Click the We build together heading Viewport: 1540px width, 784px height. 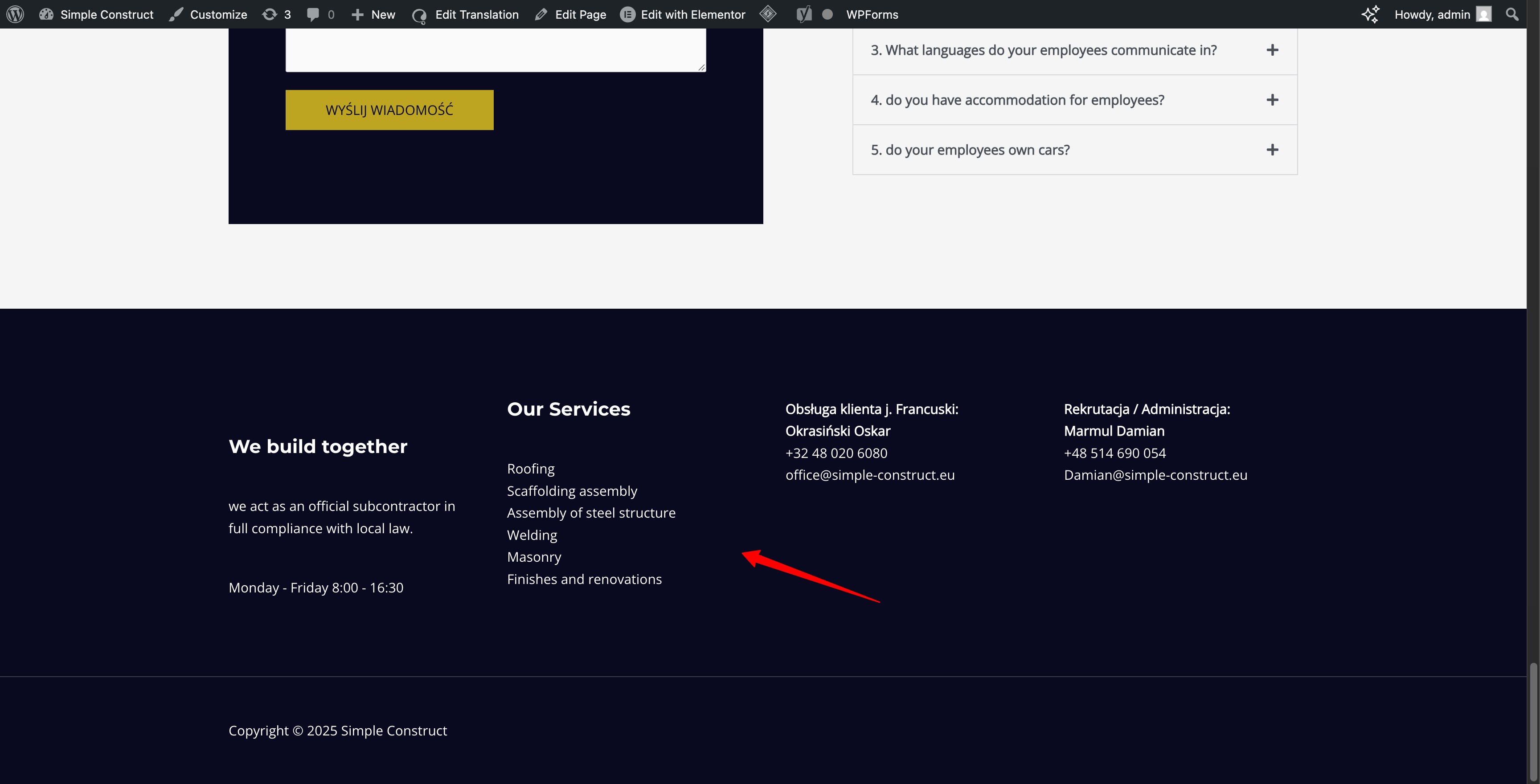click(318, 446)
